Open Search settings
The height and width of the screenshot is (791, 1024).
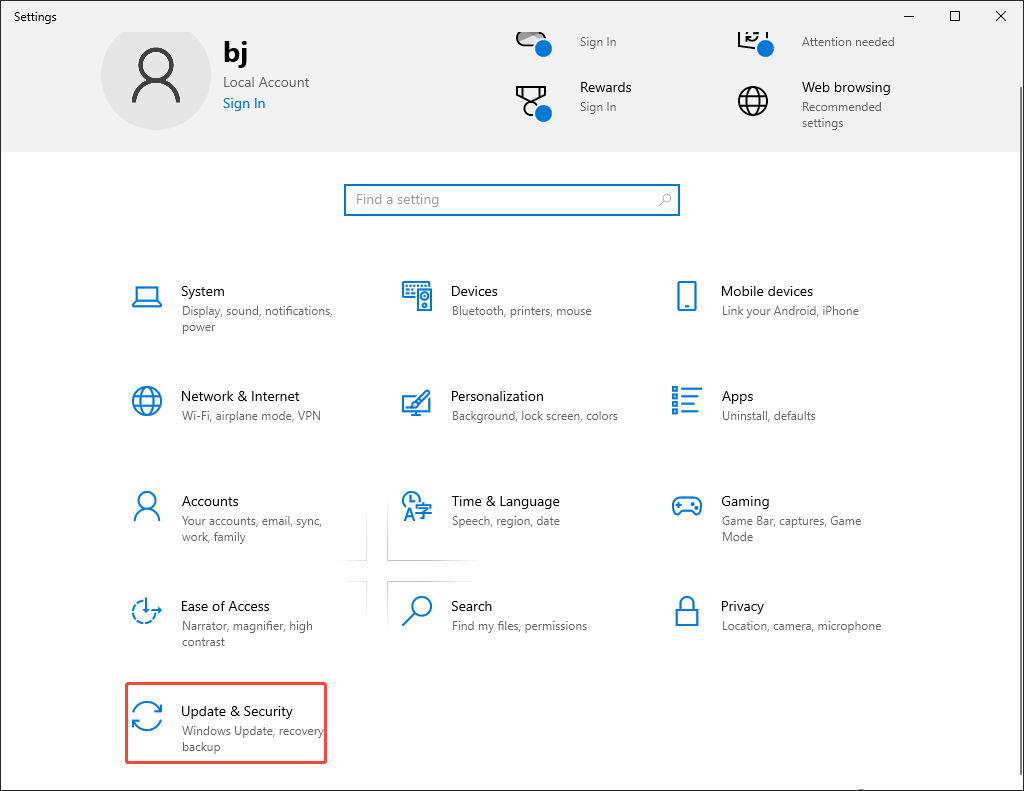coord(490,615)
